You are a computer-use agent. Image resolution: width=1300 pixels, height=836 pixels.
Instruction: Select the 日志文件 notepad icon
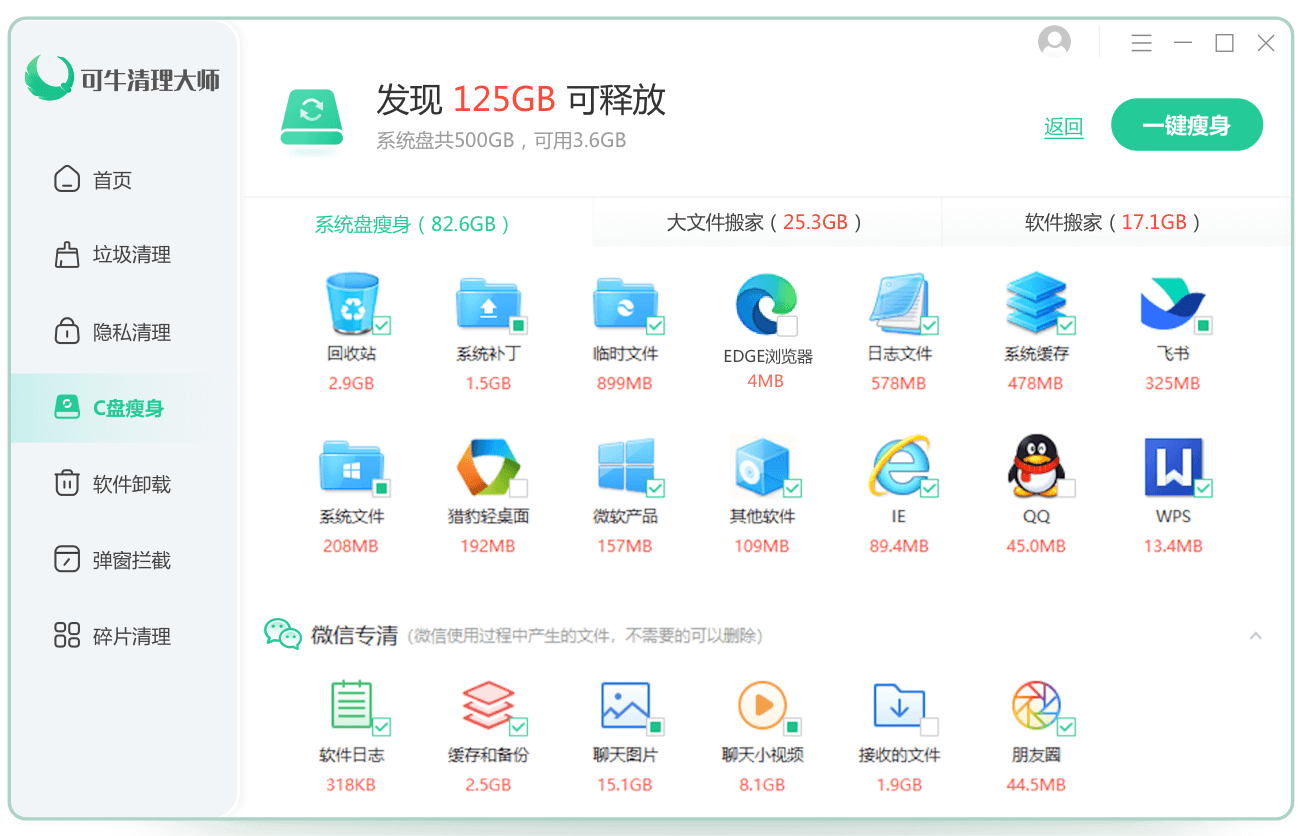[899, 303]
